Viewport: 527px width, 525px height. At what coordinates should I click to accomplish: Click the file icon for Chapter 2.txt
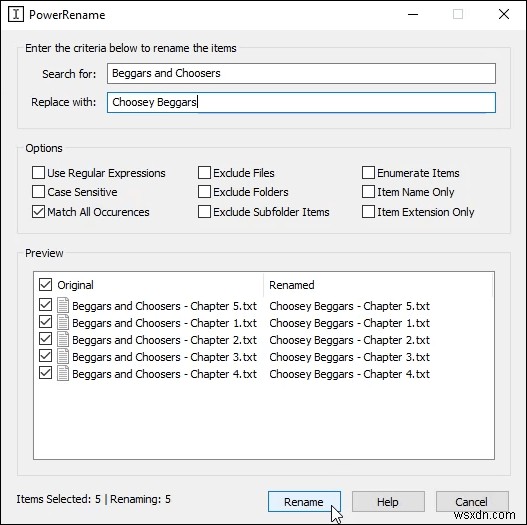click(63, 339)
